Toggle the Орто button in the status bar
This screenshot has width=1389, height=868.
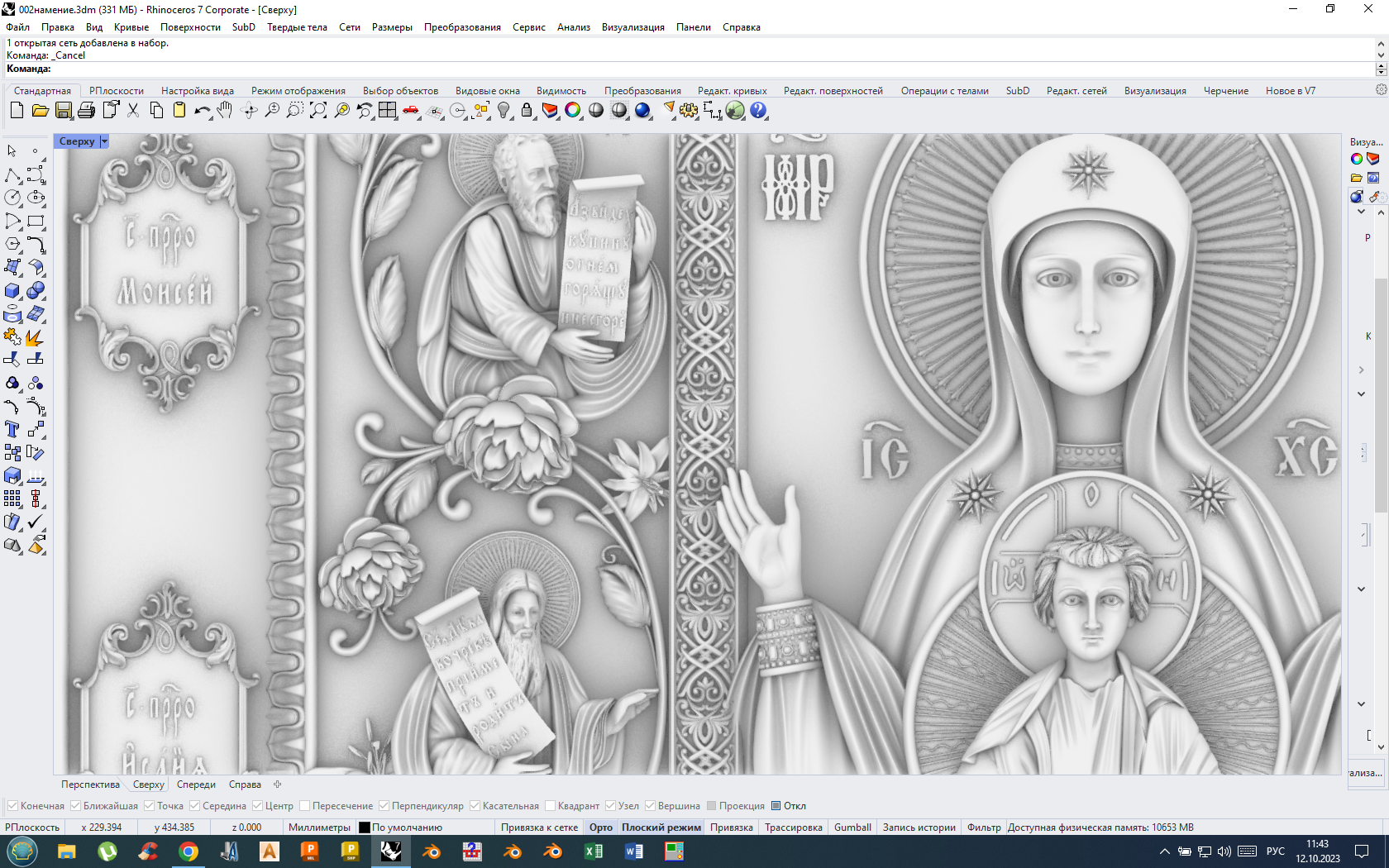tap(601, 827)
